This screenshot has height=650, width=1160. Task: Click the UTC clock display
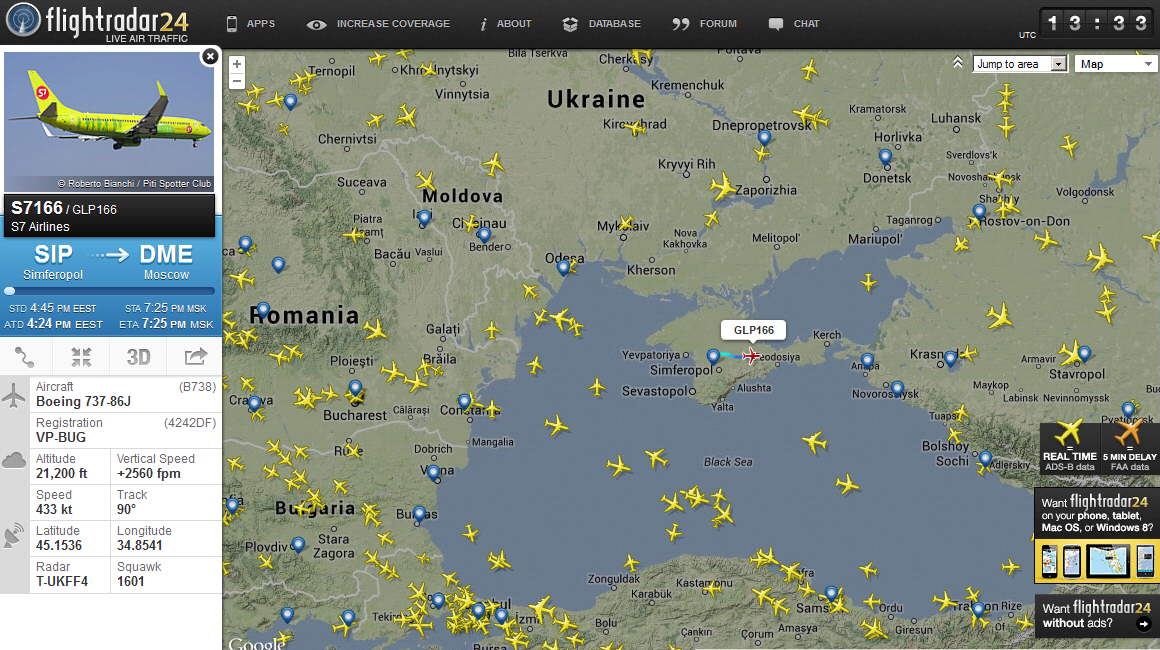click(1097, 24)
